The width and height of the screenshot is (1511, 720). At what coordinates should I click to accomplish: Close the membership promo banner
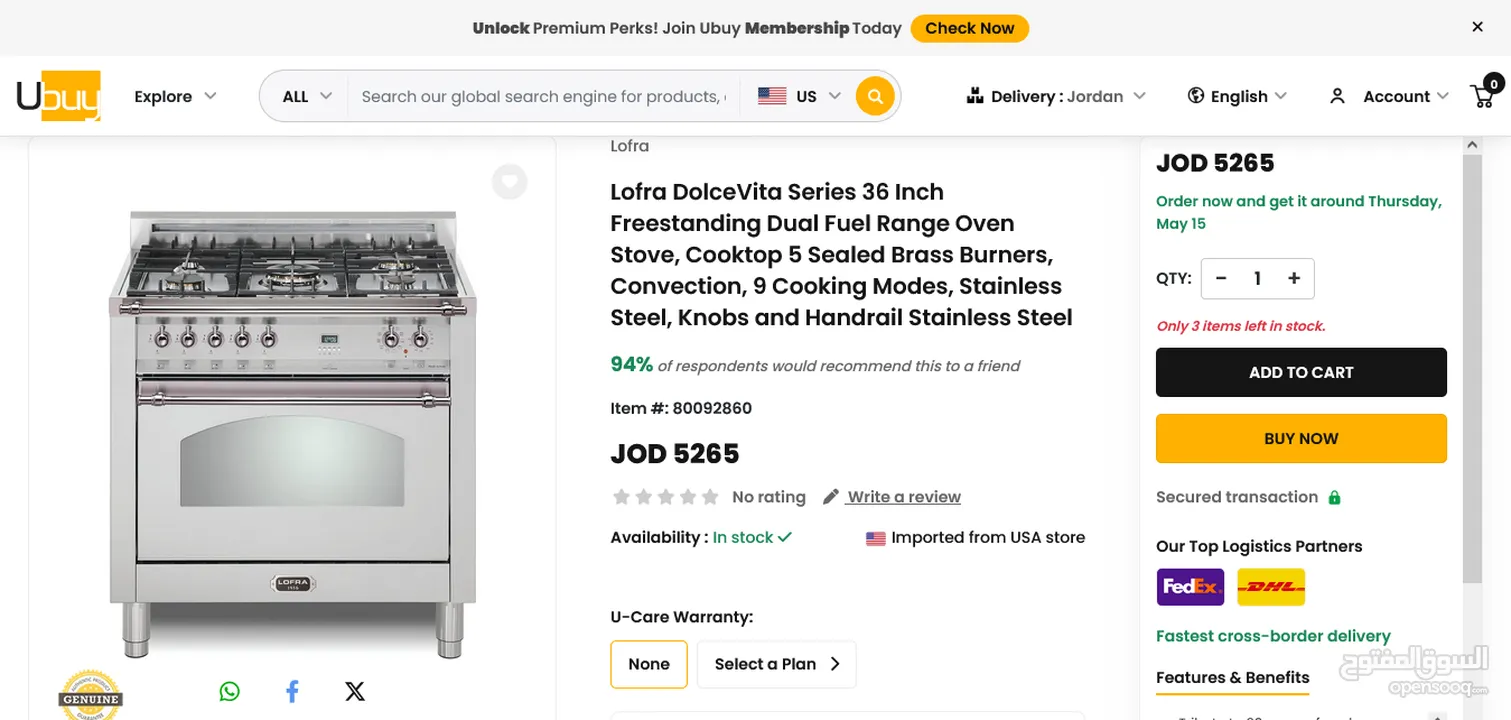click(x=1477, y=27)
